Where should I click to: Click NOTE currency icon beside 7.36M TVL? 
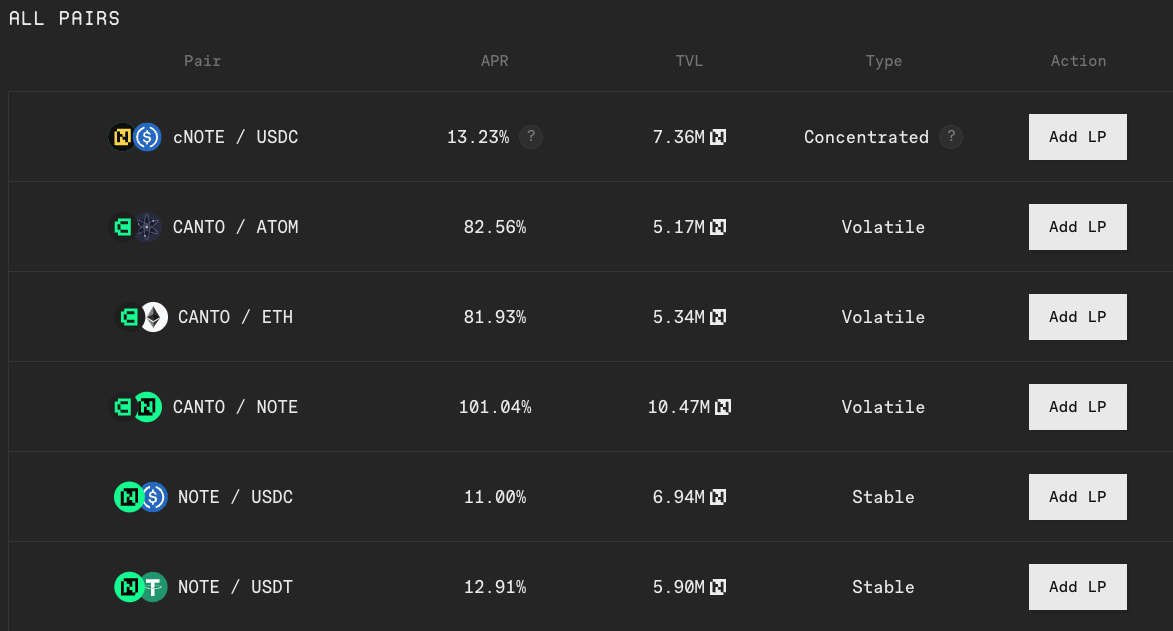[718, 137]
